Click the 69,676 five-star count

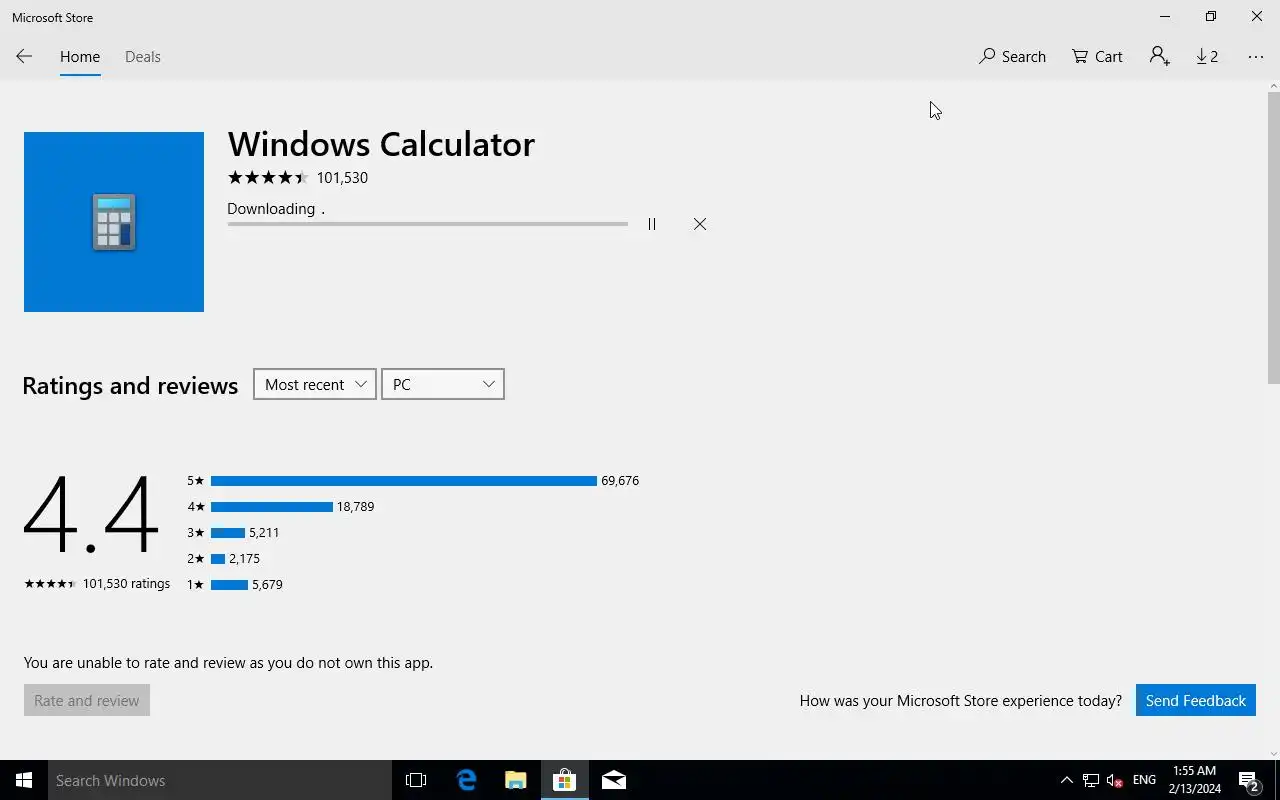(620, 481)
